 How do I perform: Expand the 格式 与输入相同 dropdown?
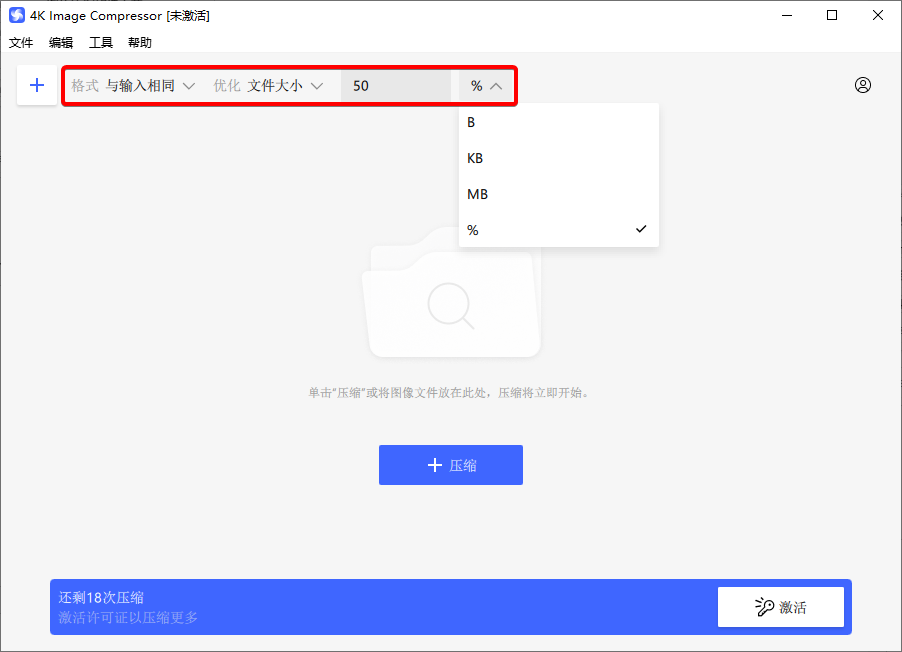tap(133, 86)
